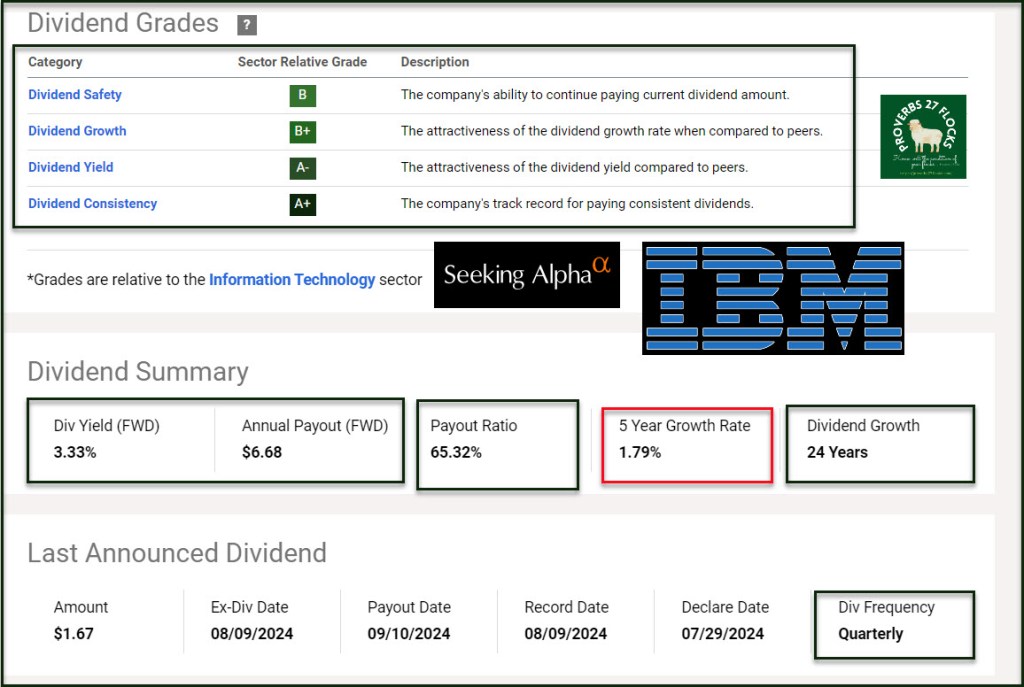Image resolution: width=1024 pixels, height=687 pixels.
Task: Click the Dividend Grades help question-mark icon
Action: tap(246, 25)
